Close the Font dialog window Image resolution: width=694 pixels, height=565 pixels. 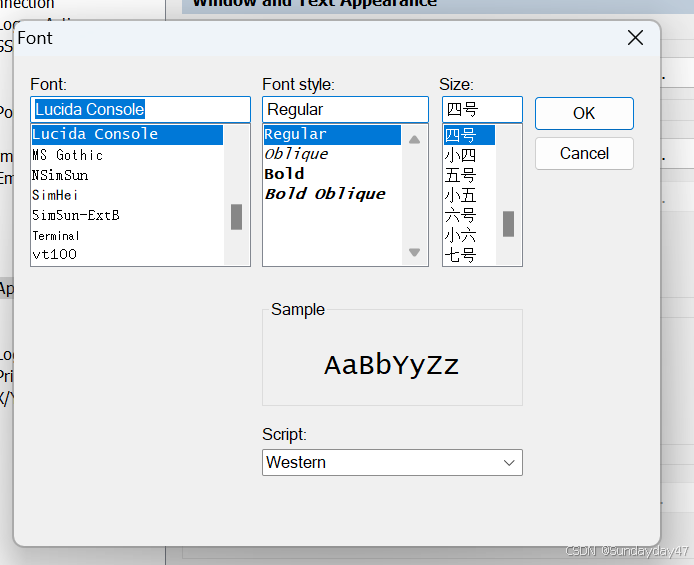[635, 38]
